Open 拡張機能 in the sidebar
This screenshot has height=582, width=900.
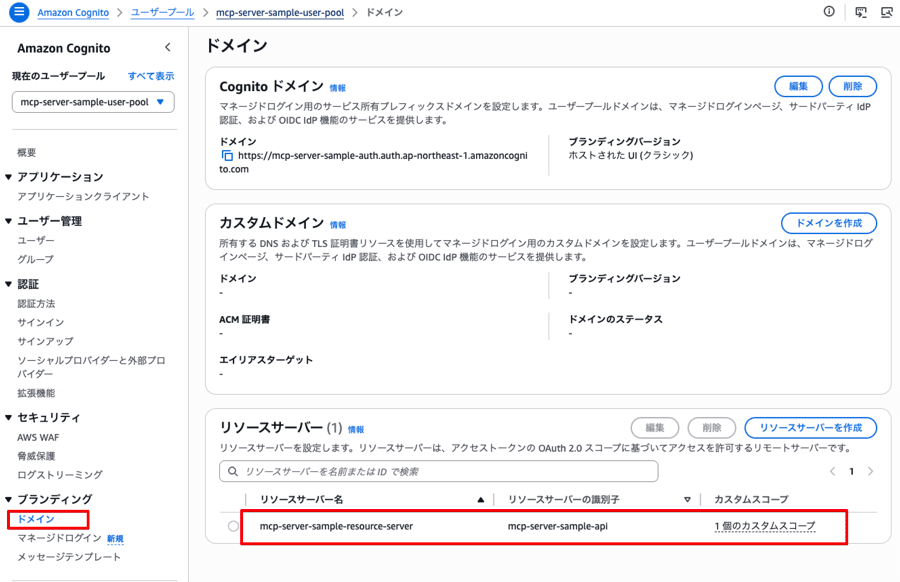36,393
